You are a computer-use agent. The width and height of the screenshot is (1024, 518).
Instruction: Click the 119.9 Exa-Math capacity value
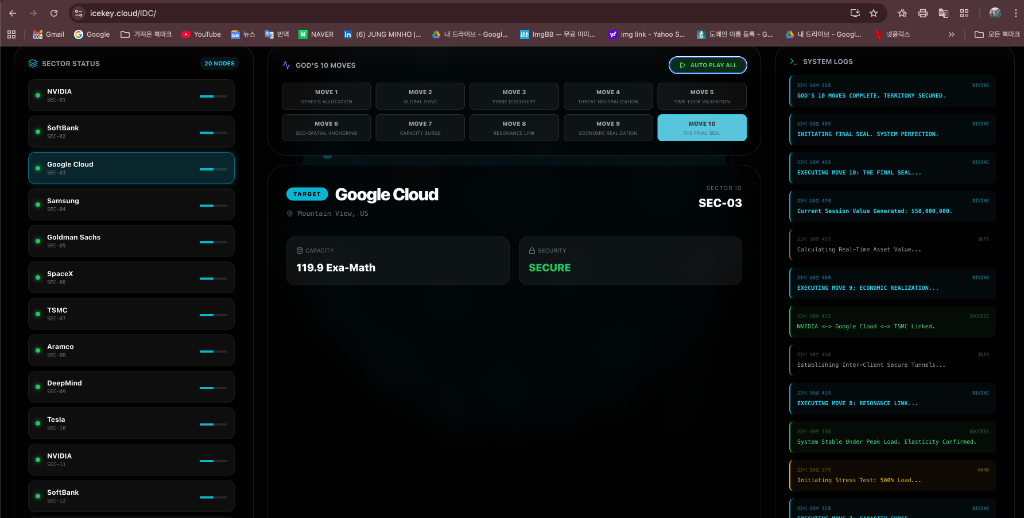tap(336, 267)
